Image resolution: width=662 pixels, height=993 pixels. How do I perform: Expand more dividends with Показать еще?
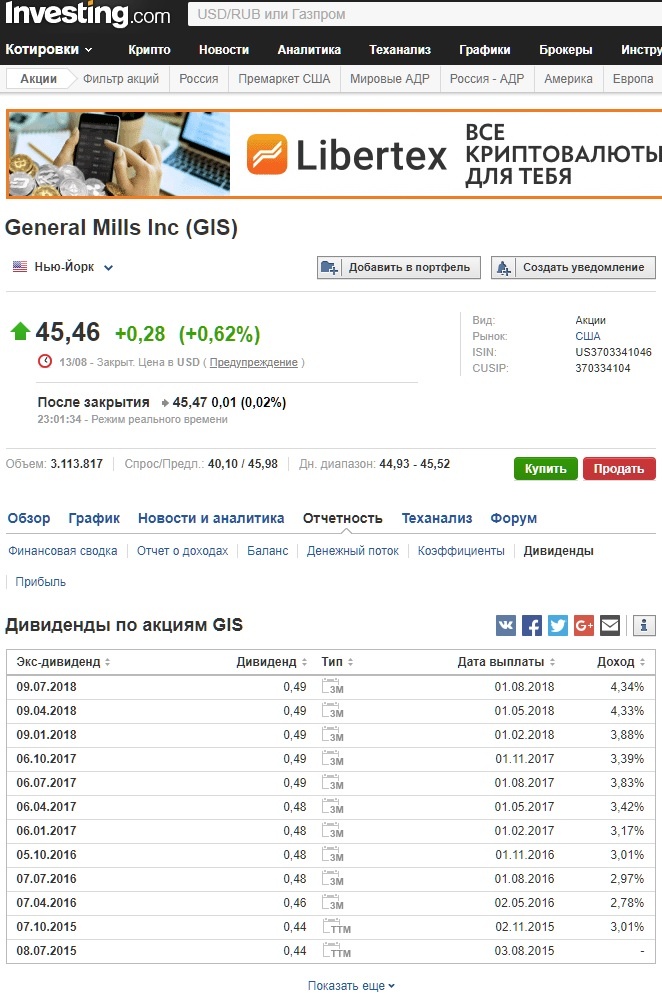tap(351, 985)
